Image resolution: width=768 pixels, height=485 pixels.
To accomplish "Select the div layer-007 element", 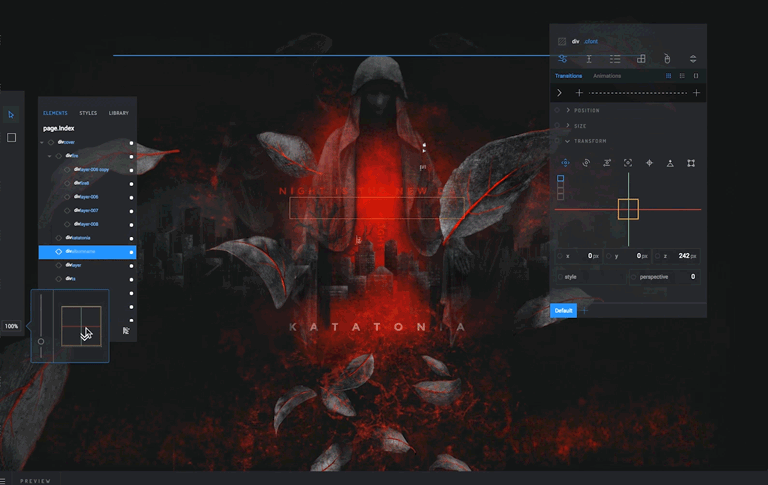I will [x=87, y=211].
